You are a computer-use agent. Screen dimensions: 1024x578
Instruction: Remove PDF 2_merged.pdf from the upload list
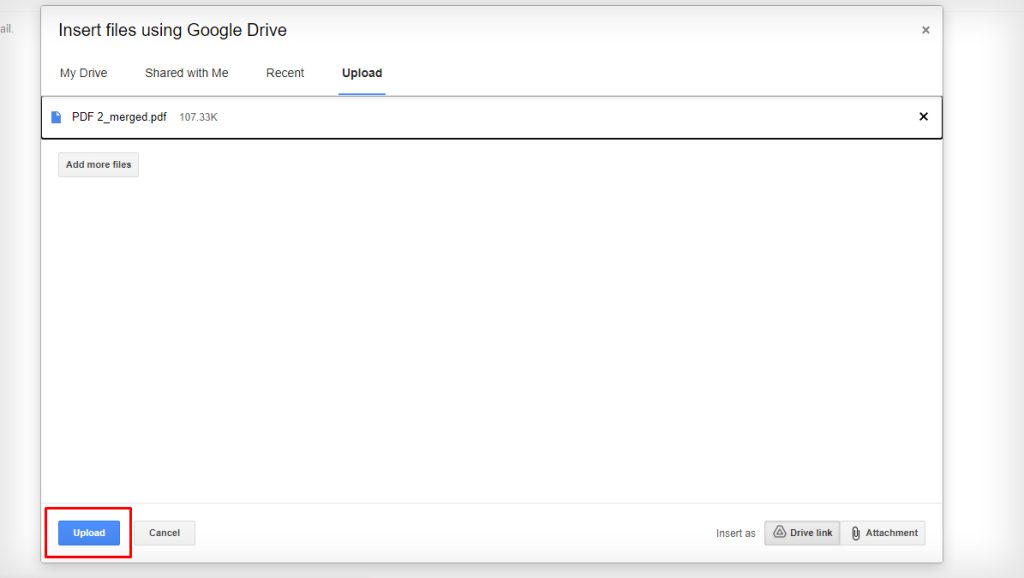click(x=923, y=116)
